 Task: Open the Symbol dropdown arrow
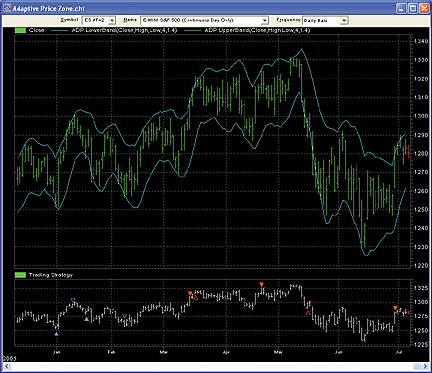pyautogui.click(x=112, y=21)
